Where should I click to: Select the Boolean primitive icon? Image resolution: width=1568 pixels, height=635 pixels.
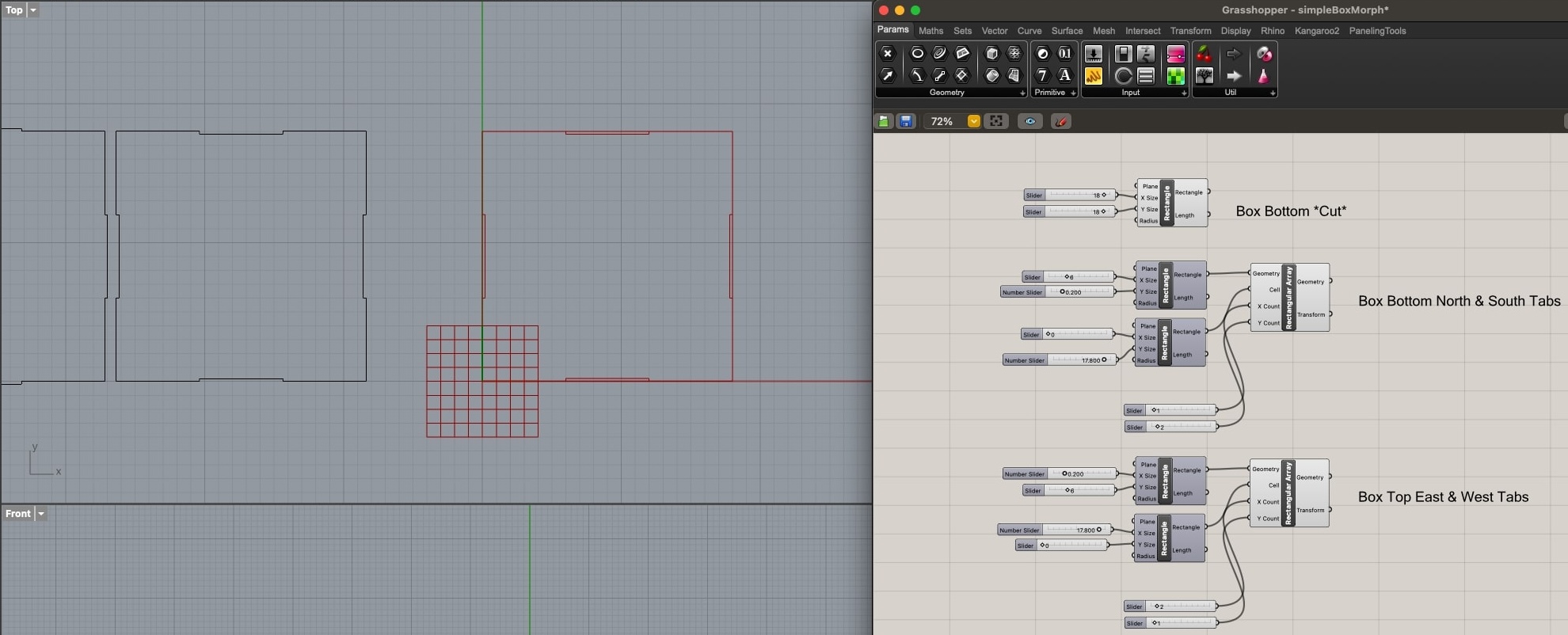[1043, 54]
